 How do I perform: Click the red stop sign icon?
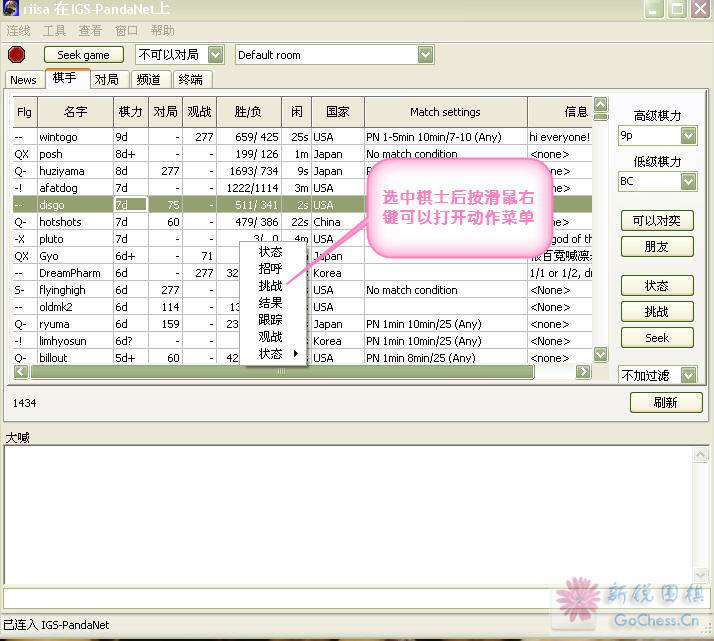[16, 55]
